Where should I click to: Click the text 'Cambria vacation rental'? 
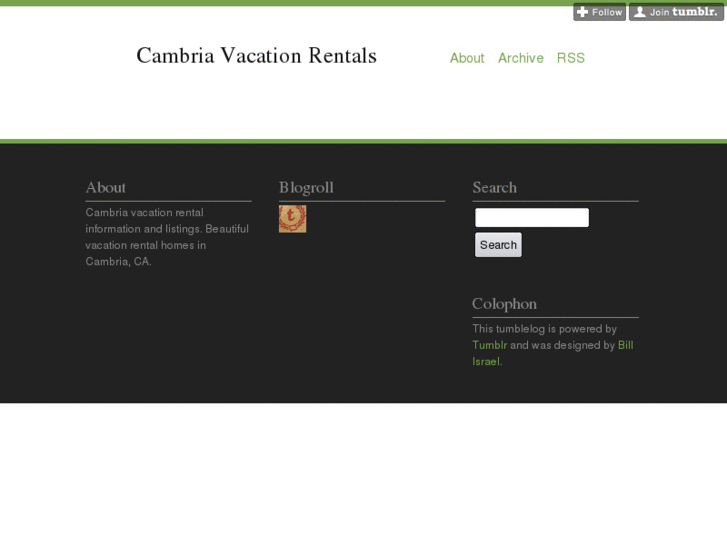click(x=144, y=212)
